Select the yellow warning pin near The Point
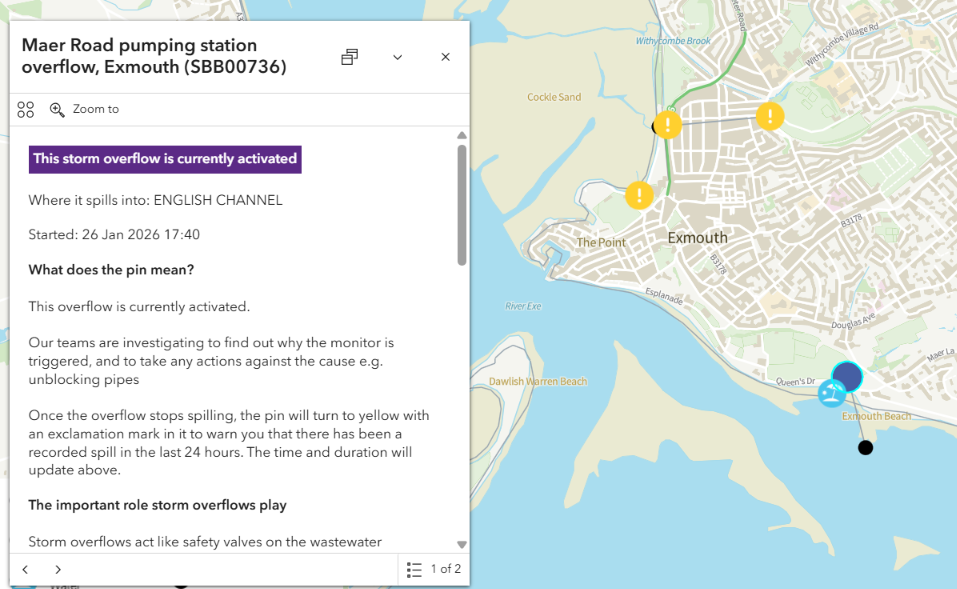This screenshot has width=957, height=589. pos(640,195)
